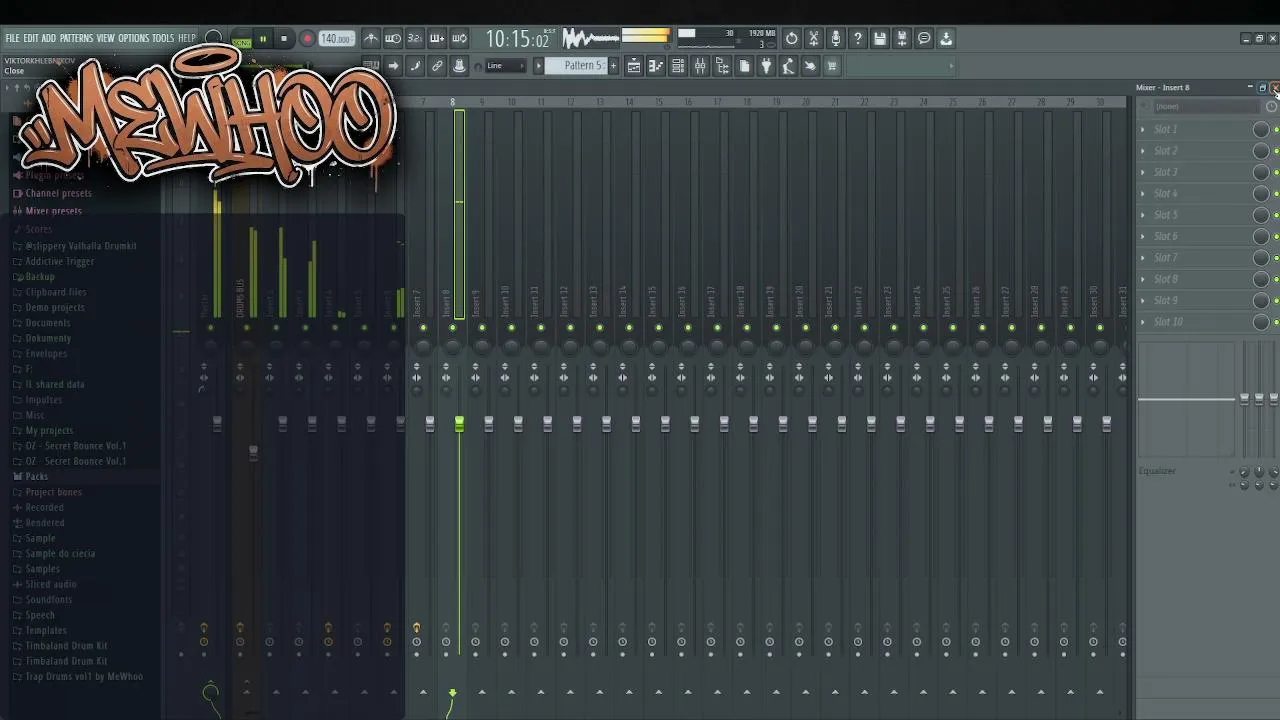Expand the Slot 10 arrow in mixer

(1143, 322)
